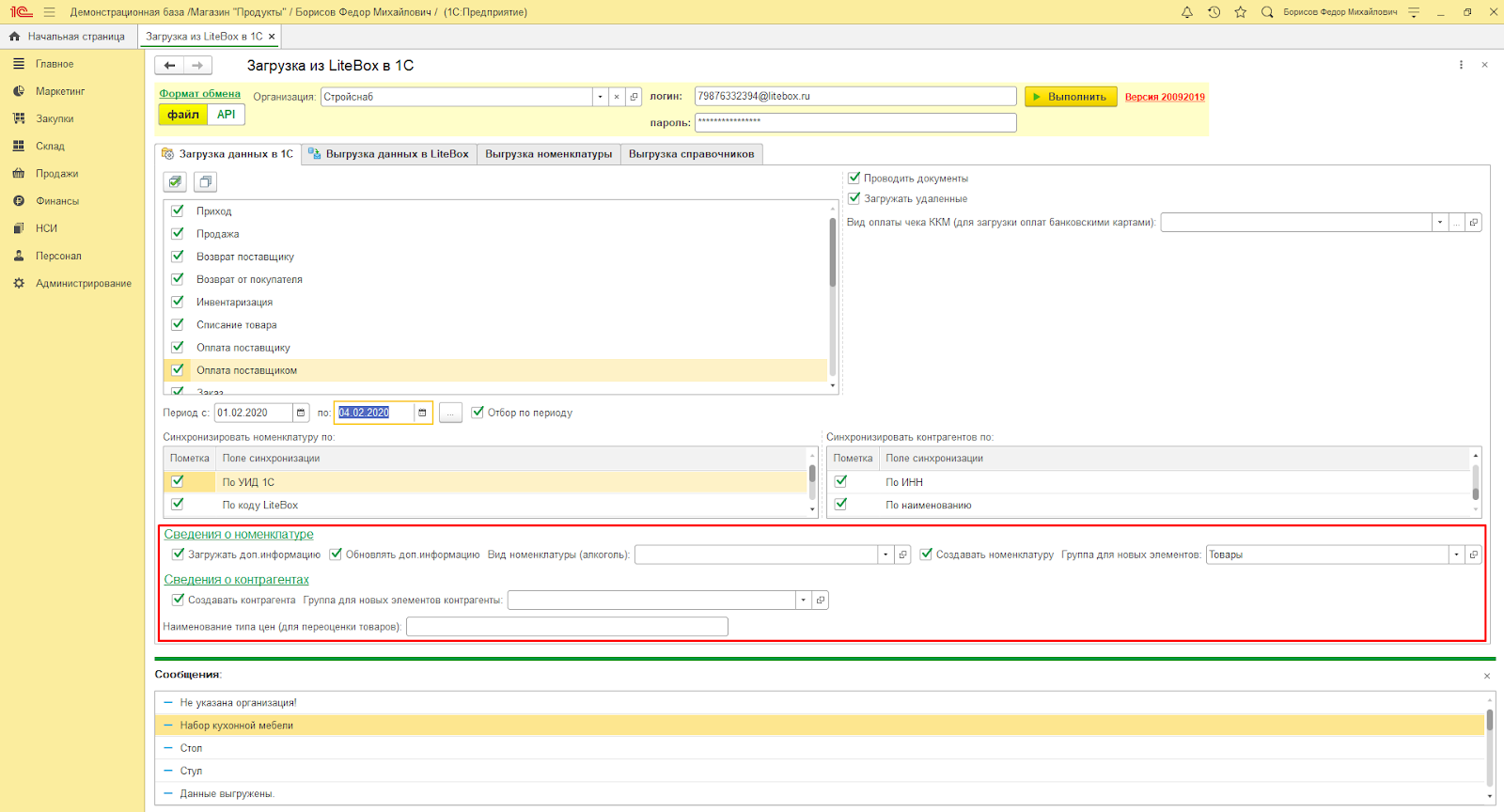Toggle the Приход checkbox
This screenshot has height=812, width=1504.
point(178,211)
